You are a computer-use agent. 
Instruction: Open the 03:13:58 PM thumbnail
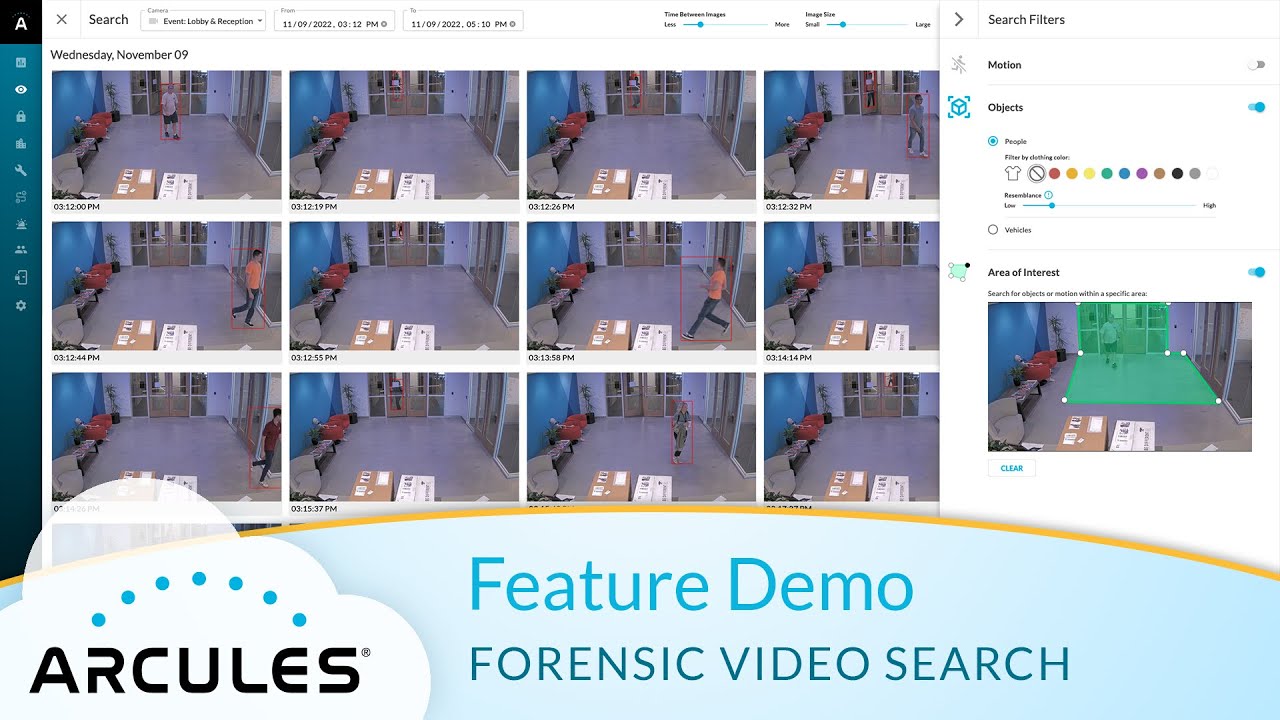[x=642, y=286]
